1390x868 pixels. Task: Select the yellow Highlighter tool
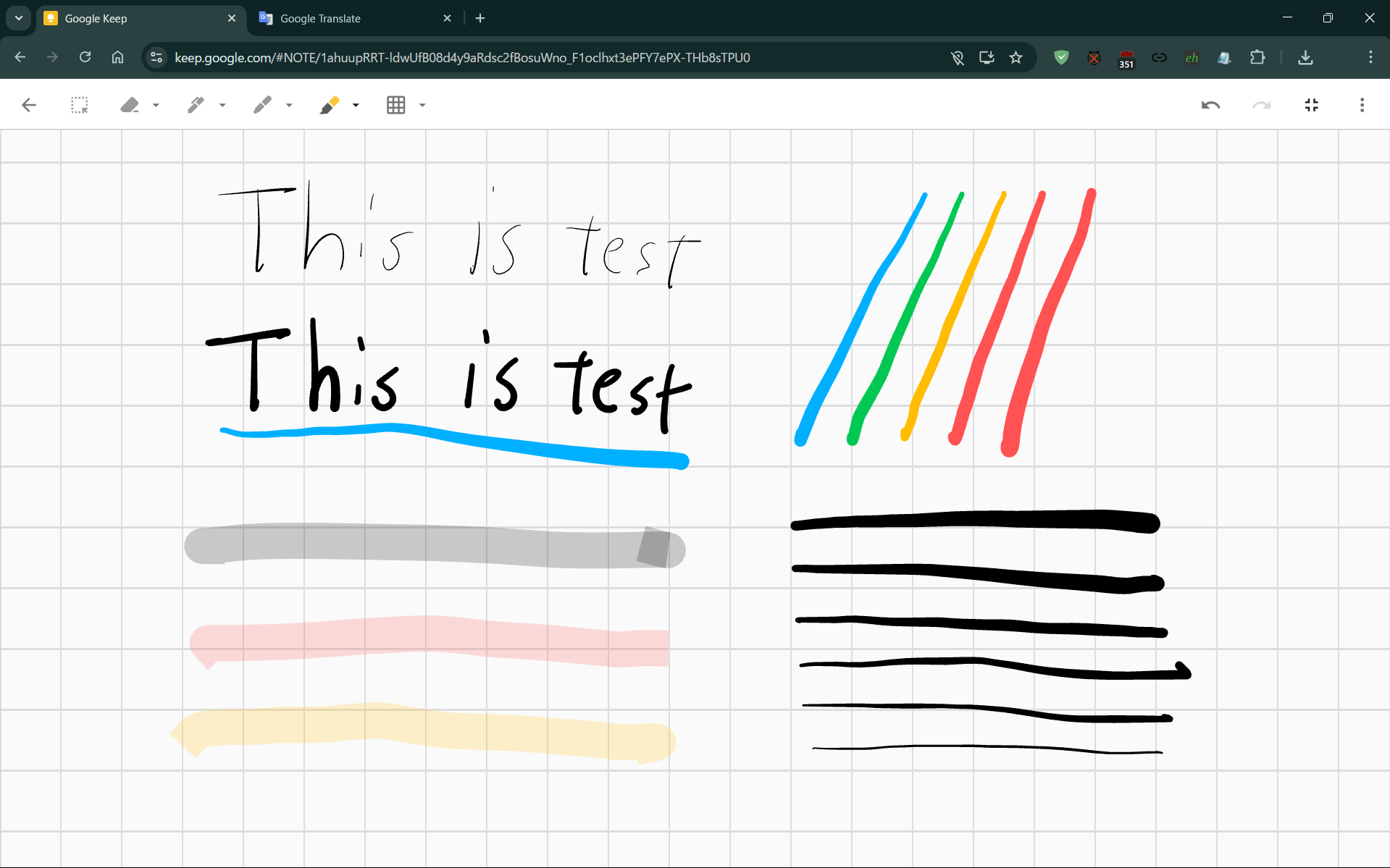(330, 105)
